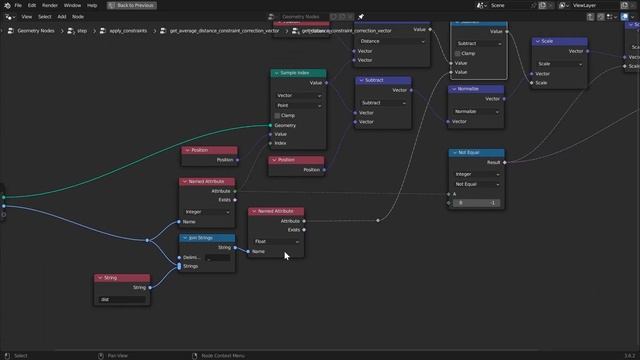Collapse the Sample Index node
This screenshot has width=640, height=360.
[276, 73]
